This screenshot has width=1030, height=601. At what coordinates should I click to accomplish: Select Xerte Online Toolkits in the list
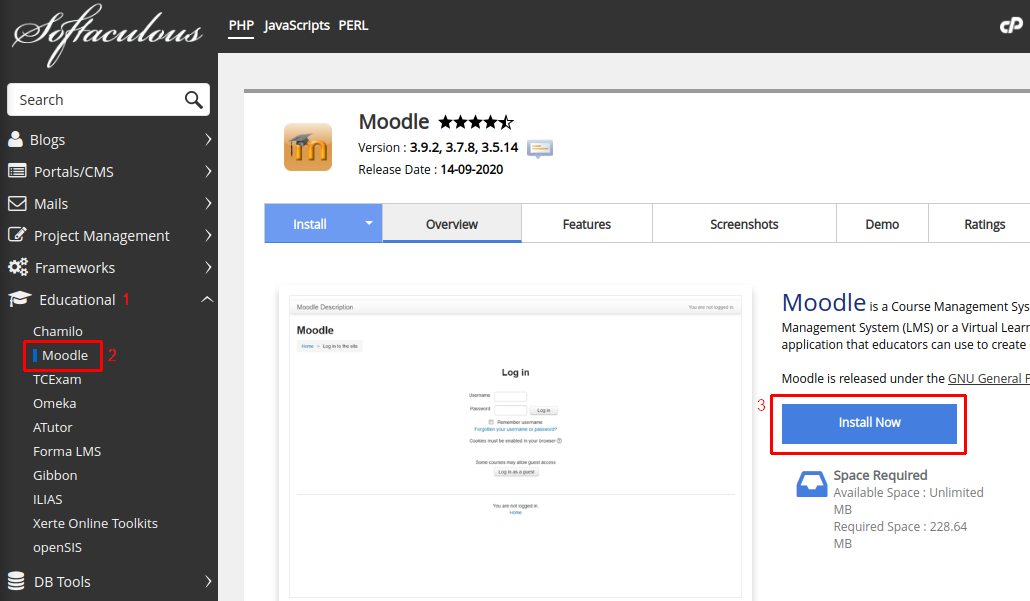pyautogui.click(x=95, y=523)
